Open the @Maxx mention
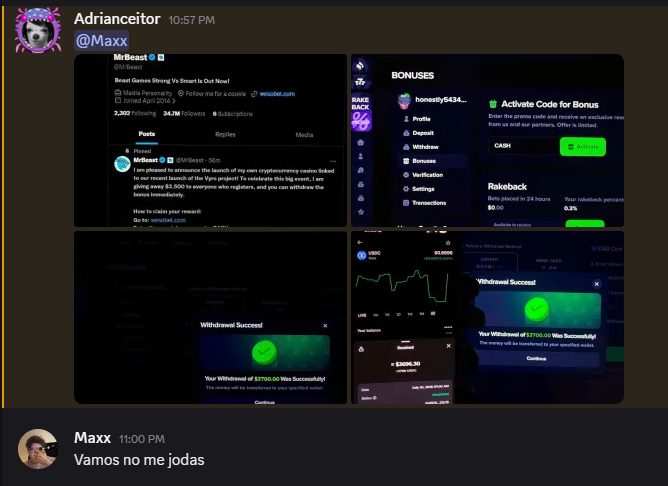This screenshot has width=668, height=486. click(101, 41)
